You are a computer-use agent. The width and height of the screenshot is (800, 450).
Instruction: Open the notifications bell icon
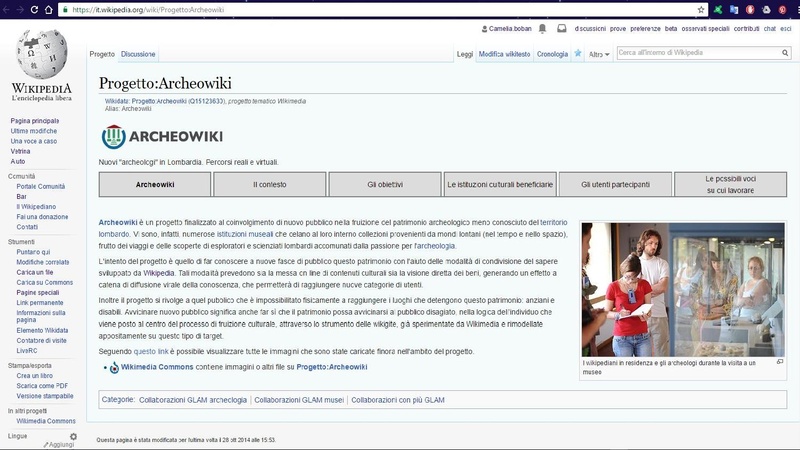[x=542, y=29]
